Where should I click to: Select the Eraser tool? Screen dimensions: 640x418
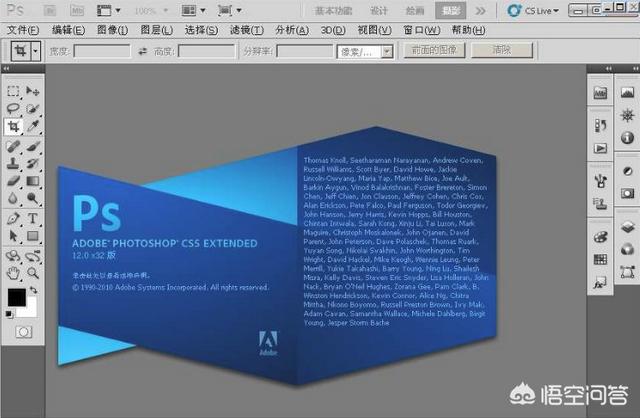pos(13,180)
